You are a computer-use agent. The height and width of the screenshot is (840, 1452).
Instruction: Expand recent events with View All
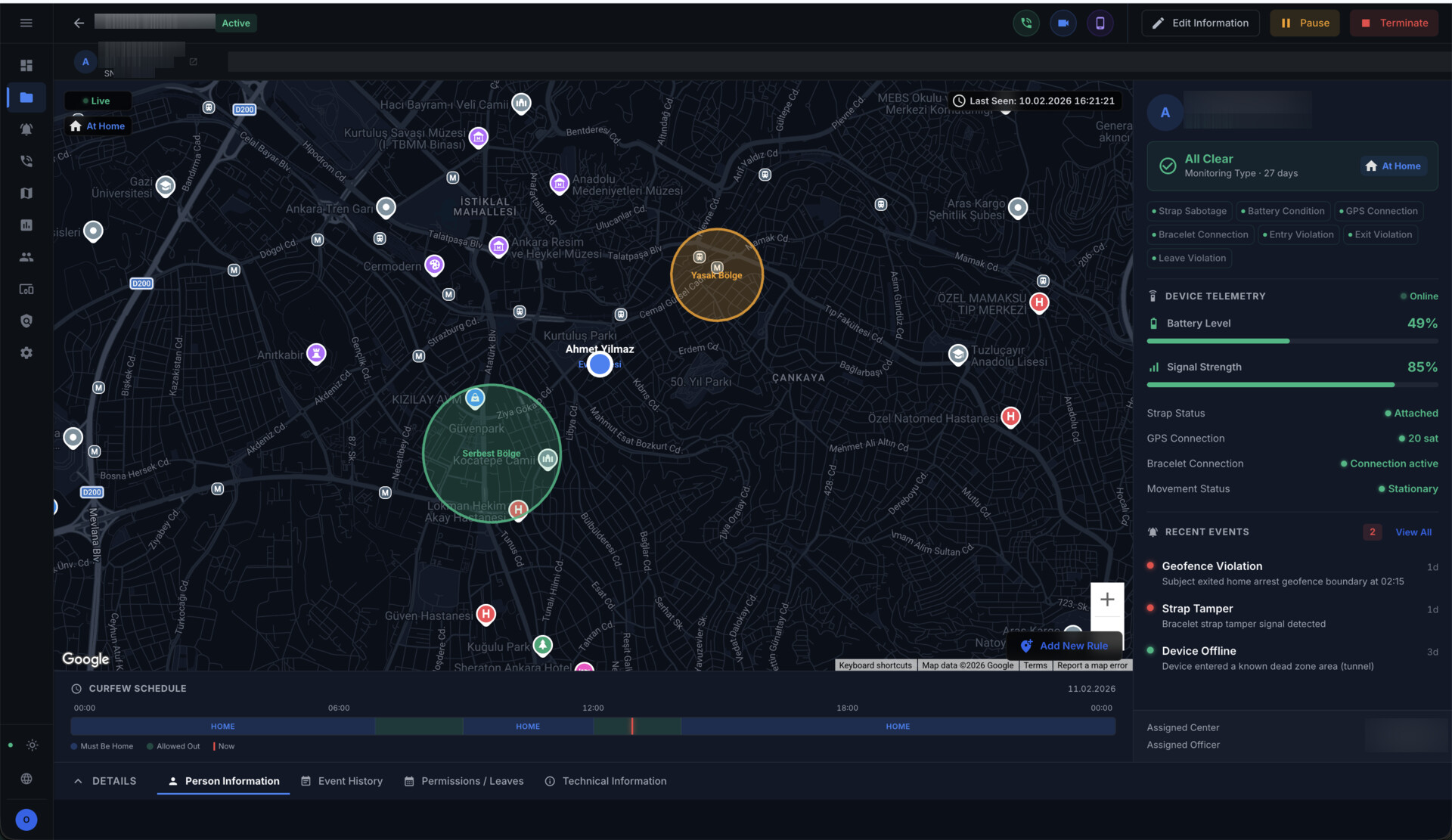[x=1413, y=532]
